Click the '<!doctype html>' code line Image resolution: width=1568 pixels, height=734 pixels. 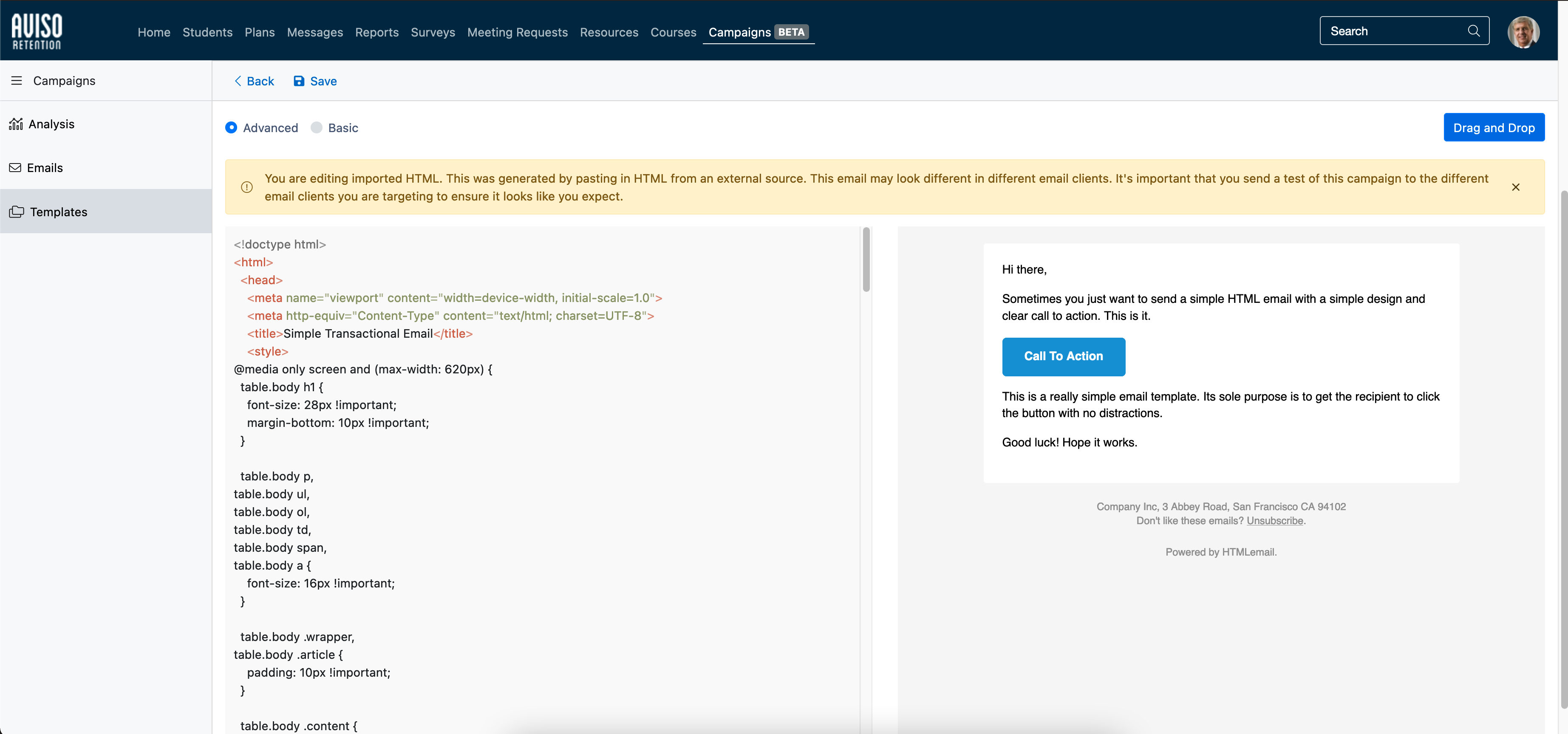[x=280, y=245]
